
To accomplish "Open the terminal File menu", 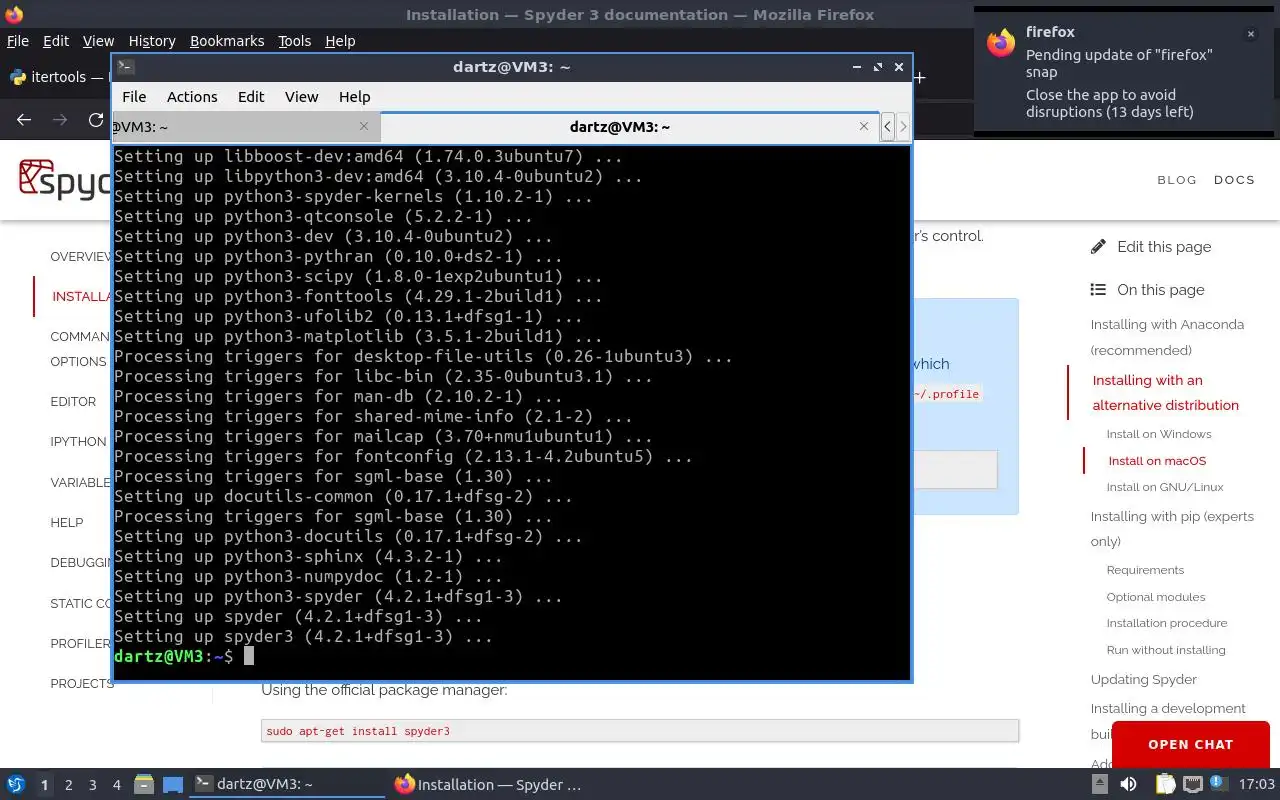I will pos(134,97).
